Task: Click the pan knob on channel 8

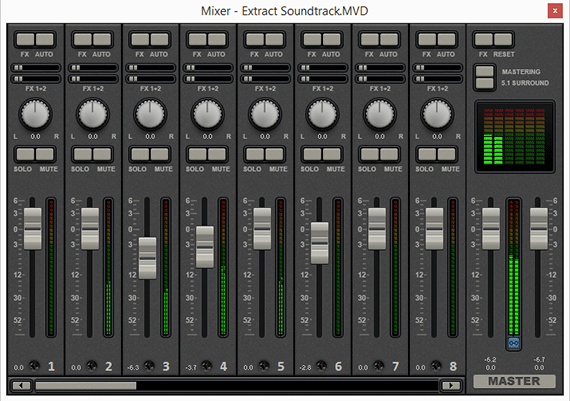Action: point(437,114)
